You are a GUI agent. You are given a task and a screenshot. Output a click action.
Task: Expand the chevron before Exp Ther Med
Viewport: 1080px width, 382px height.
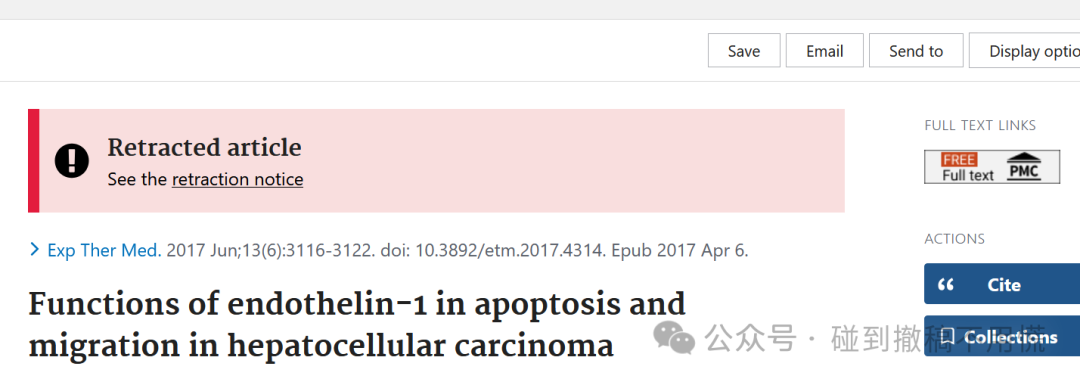[34, 250]
